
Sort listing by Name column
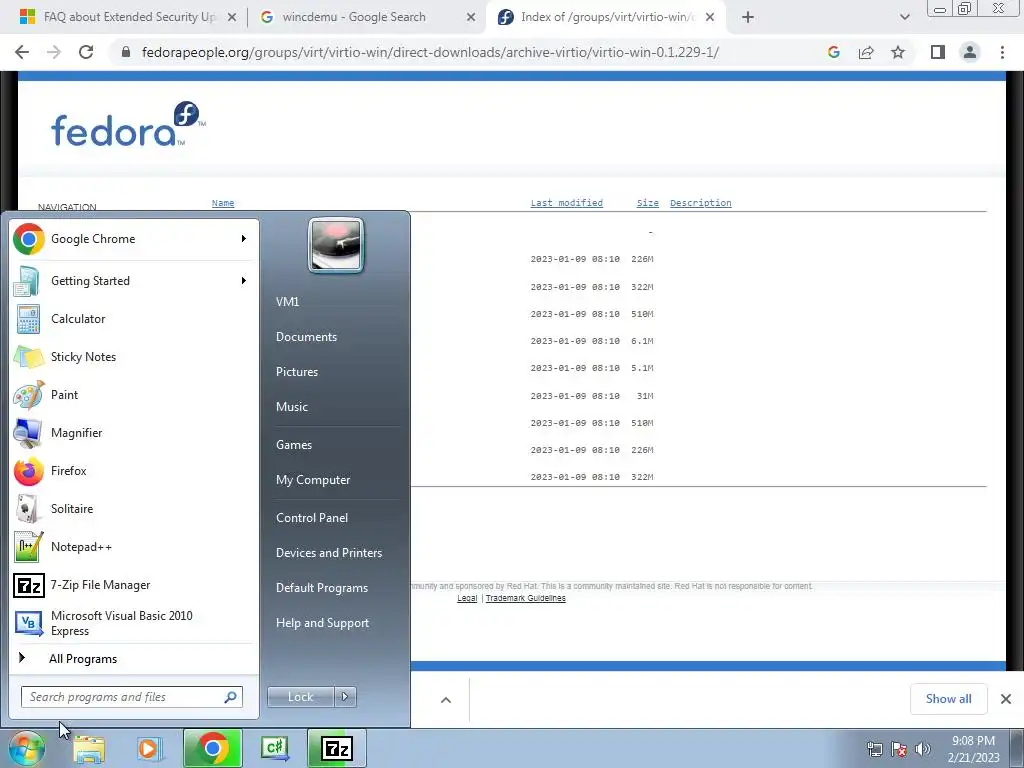pyautogui.click(x=223, y=203)
